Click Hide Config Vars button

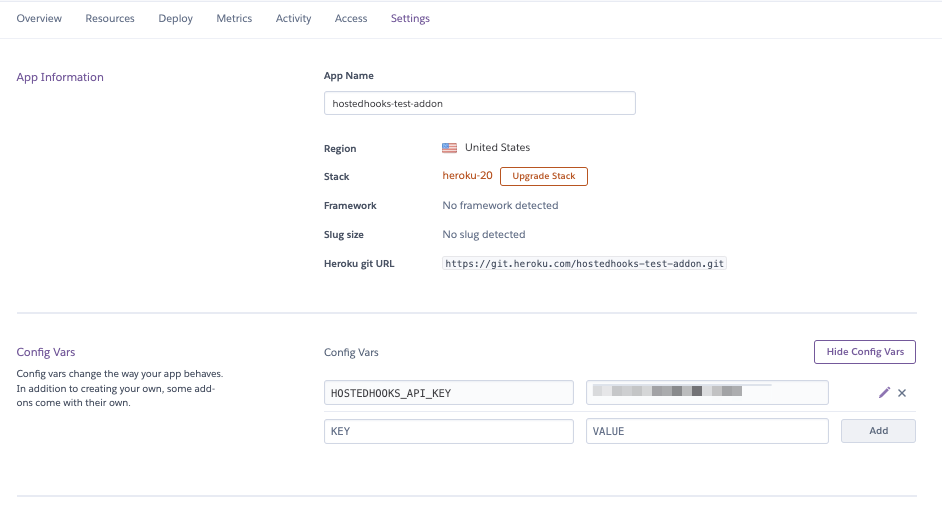point(865,352)
